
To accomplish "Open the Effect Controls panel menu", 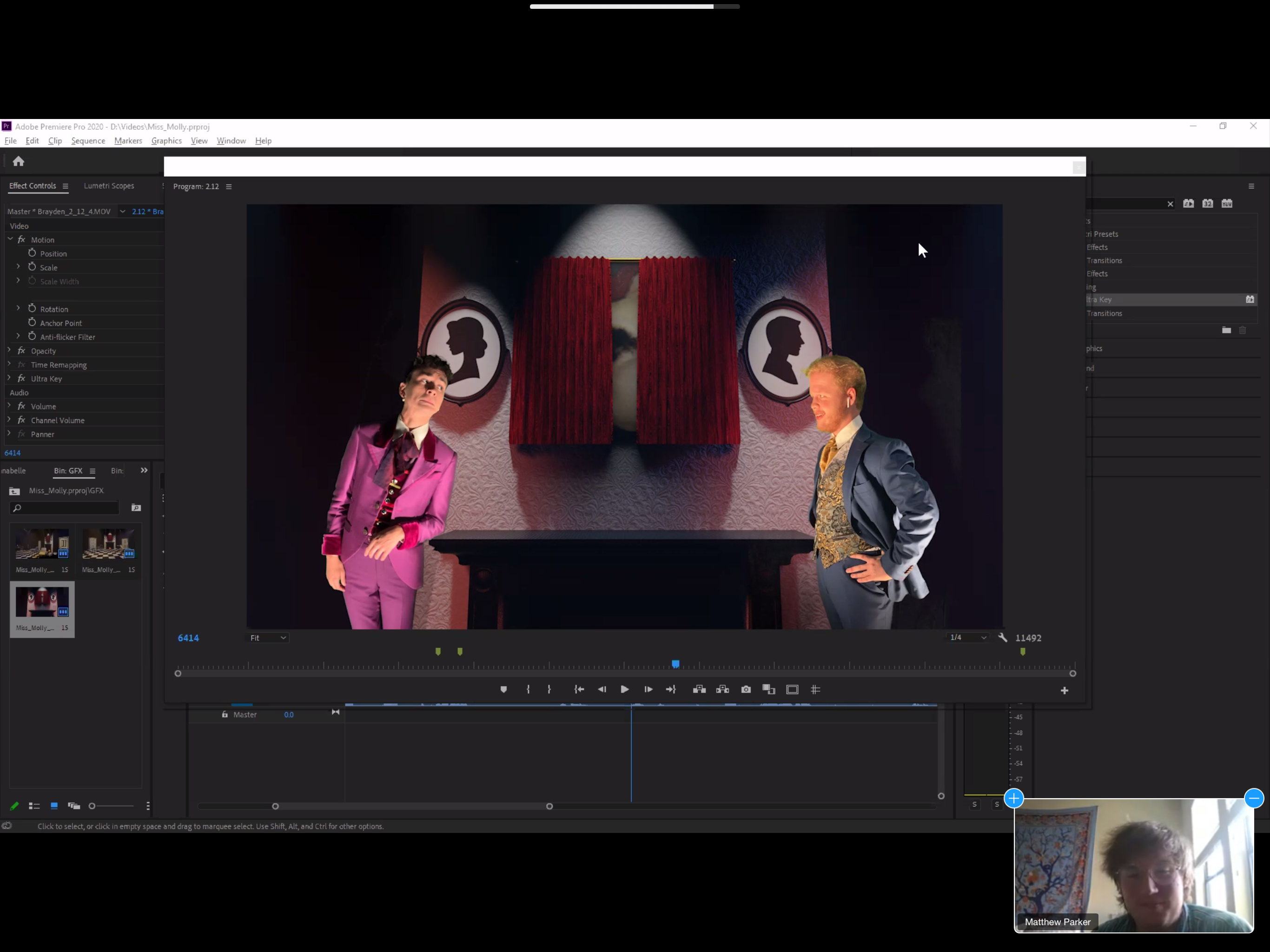I will [66, 186].
